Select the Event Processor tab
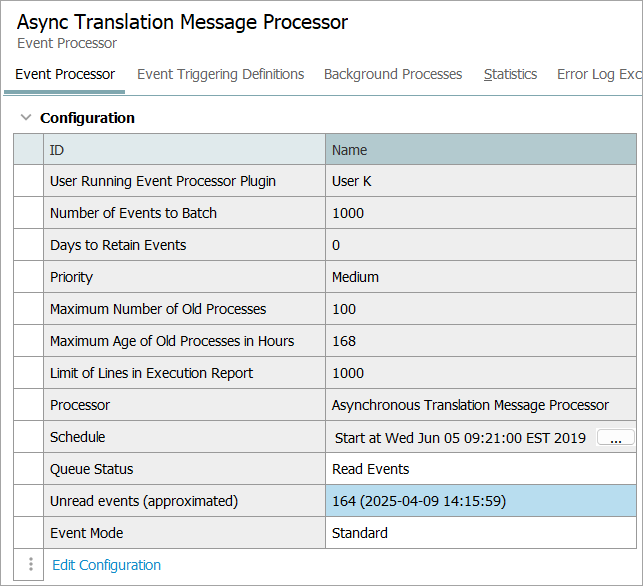 click(65, 74)
